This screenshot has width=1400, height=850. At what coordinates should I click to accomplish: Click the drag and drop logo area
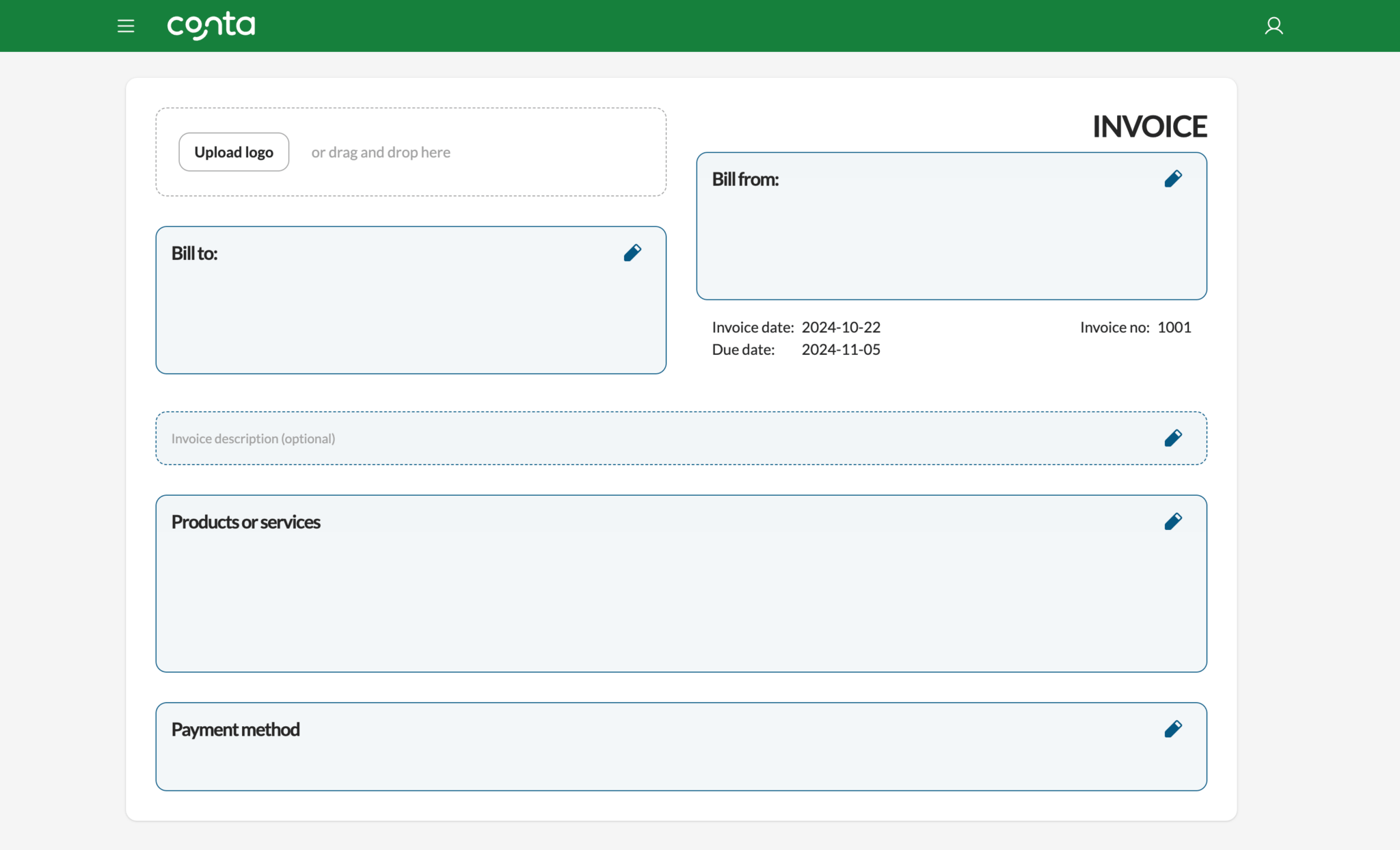pos(380,152)
